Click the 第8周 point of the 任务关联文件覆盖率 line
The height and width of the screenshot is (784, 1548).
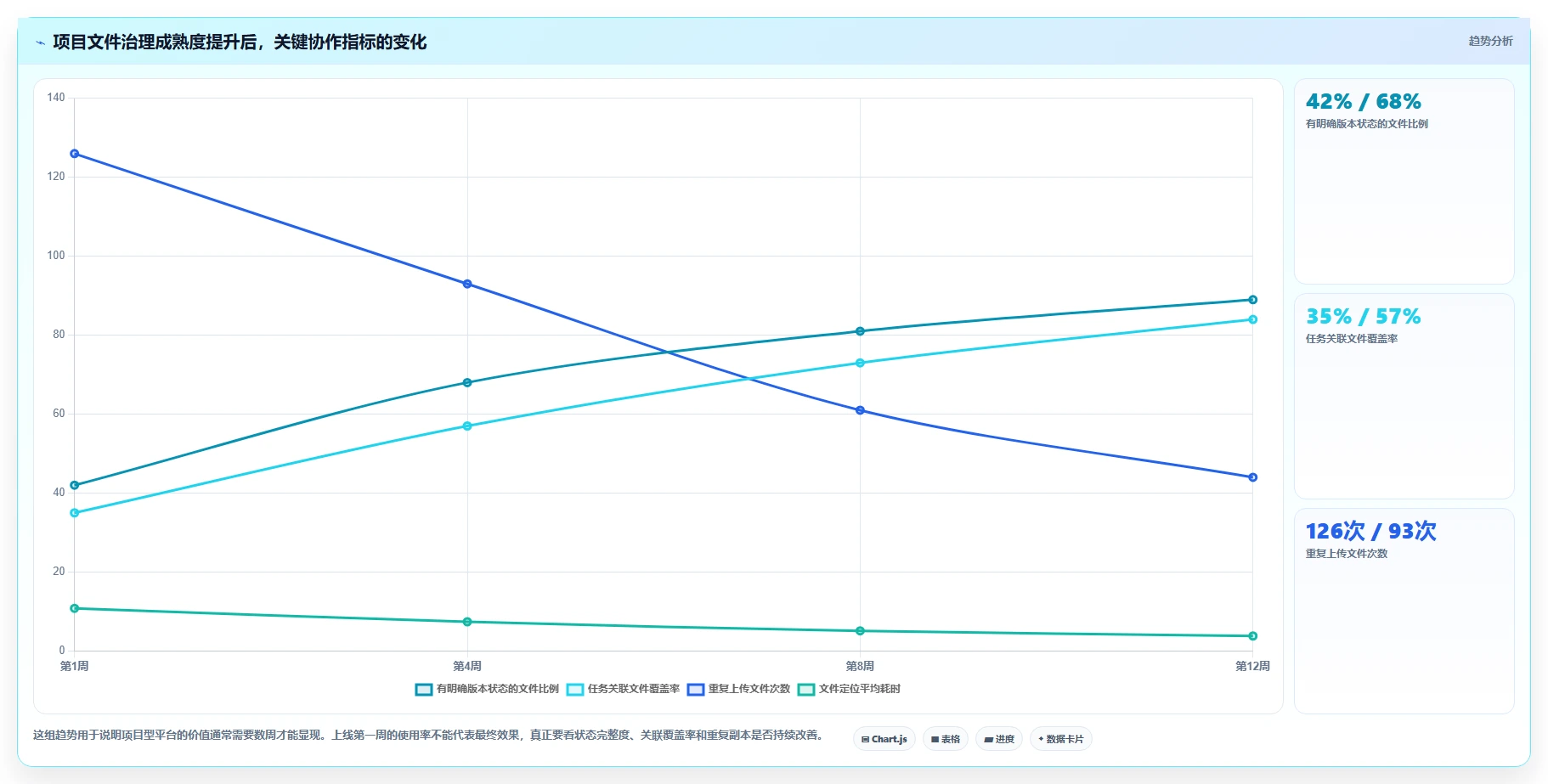(x=860, y=363)
